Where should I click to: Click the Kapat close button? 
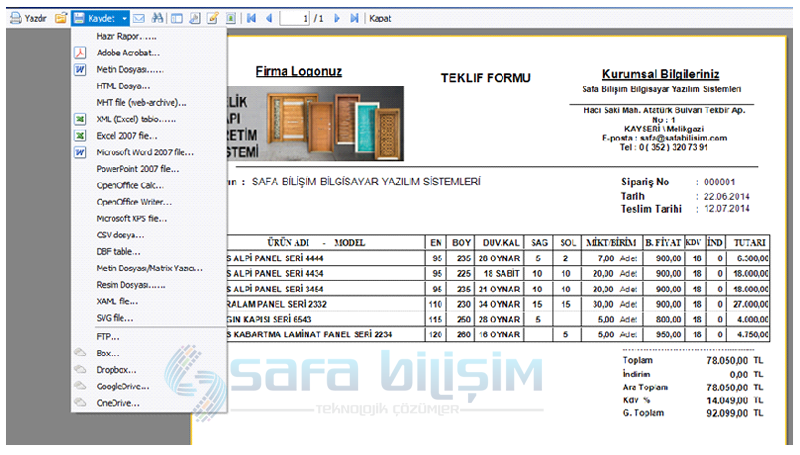tap(380, 18)
